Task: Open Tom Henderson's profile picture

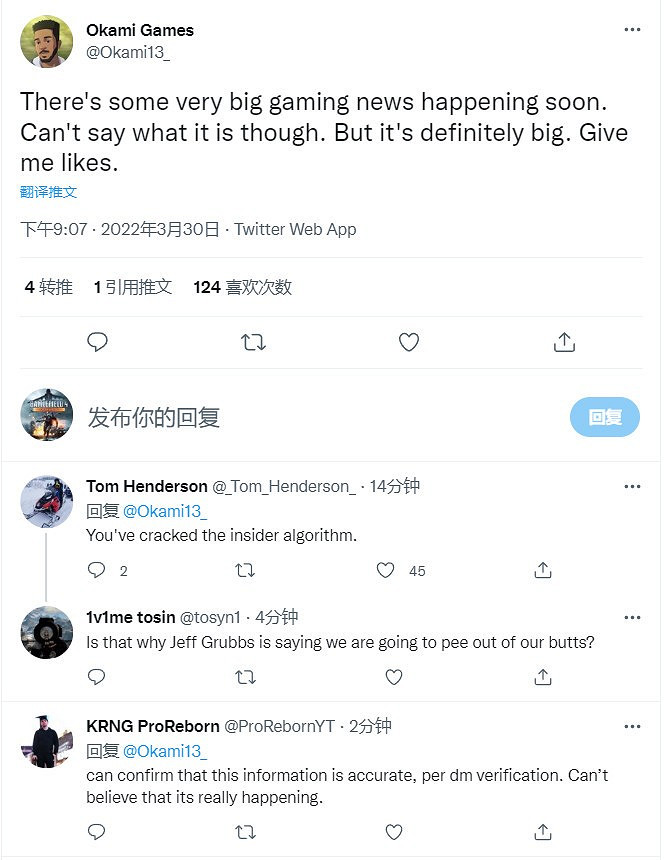Action: [x=47, y=502]
